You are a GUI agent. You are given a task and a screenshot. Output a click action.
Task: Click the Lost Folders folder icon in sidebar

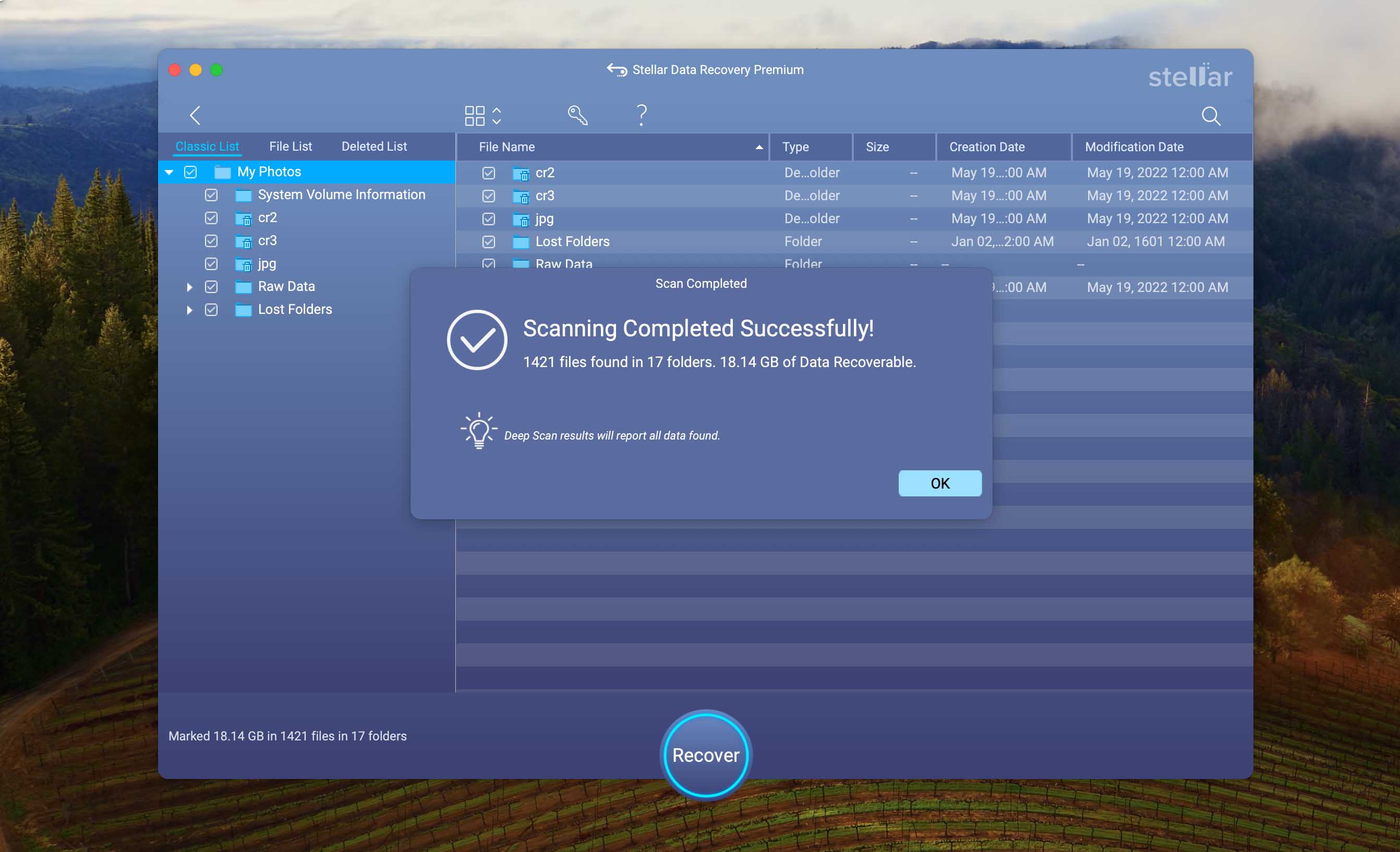point(243,310)
